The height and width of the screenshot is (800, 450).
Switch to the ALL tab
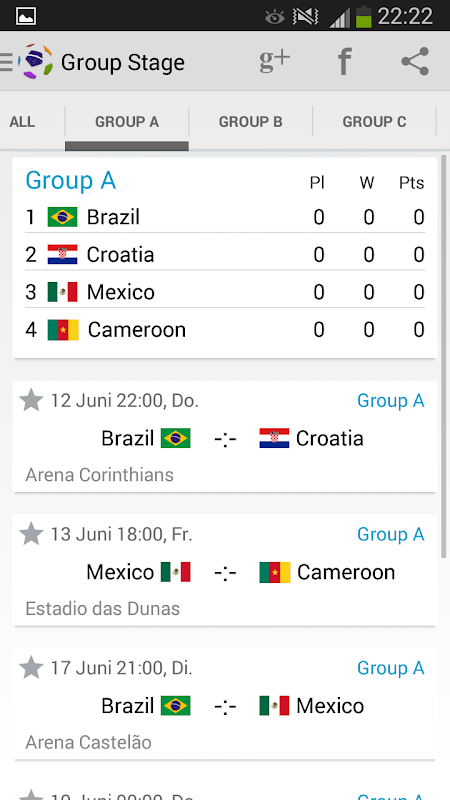(x=22, y=122)
